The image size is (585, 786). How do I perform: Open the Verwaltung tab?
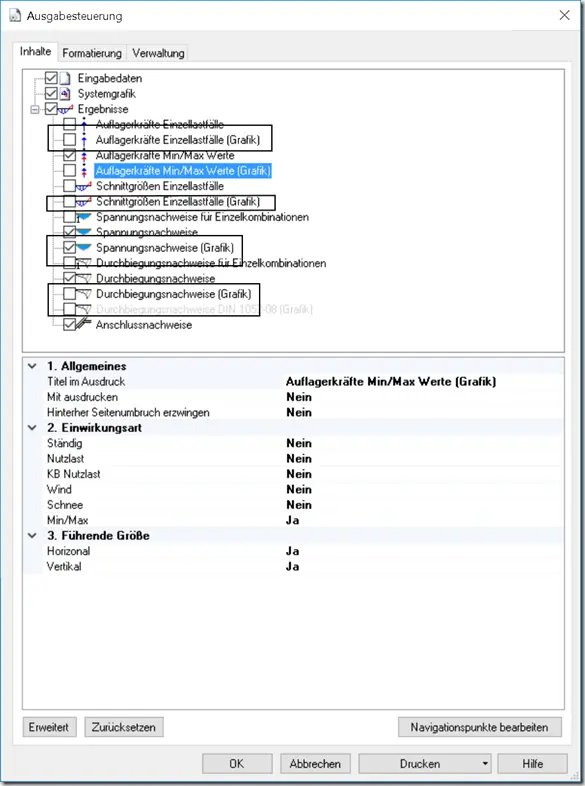point(158,53)
